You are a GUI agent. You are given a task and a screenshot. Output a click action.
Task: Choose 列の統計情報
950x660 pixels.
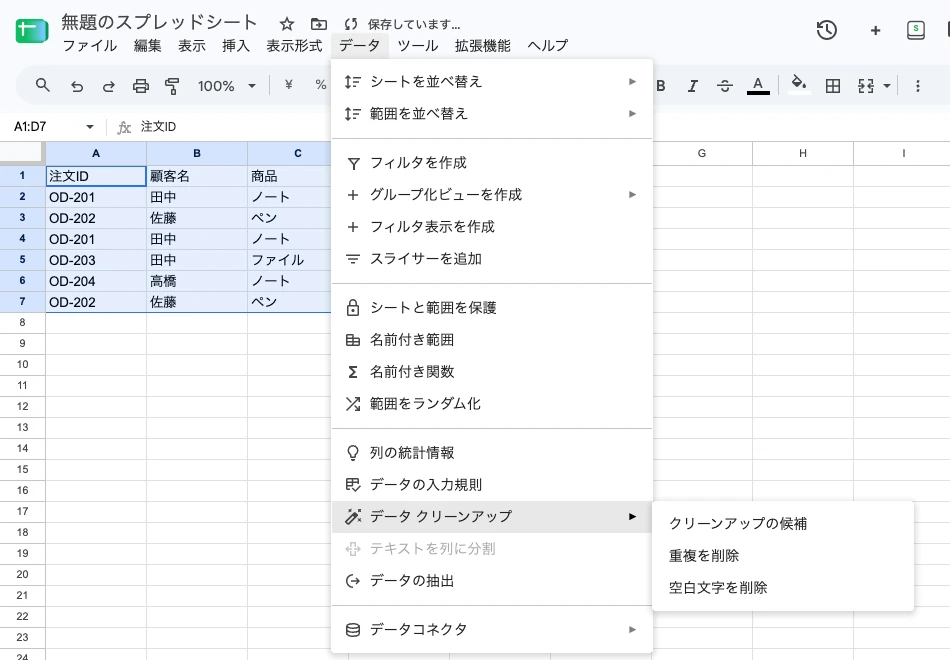[492, 453]
